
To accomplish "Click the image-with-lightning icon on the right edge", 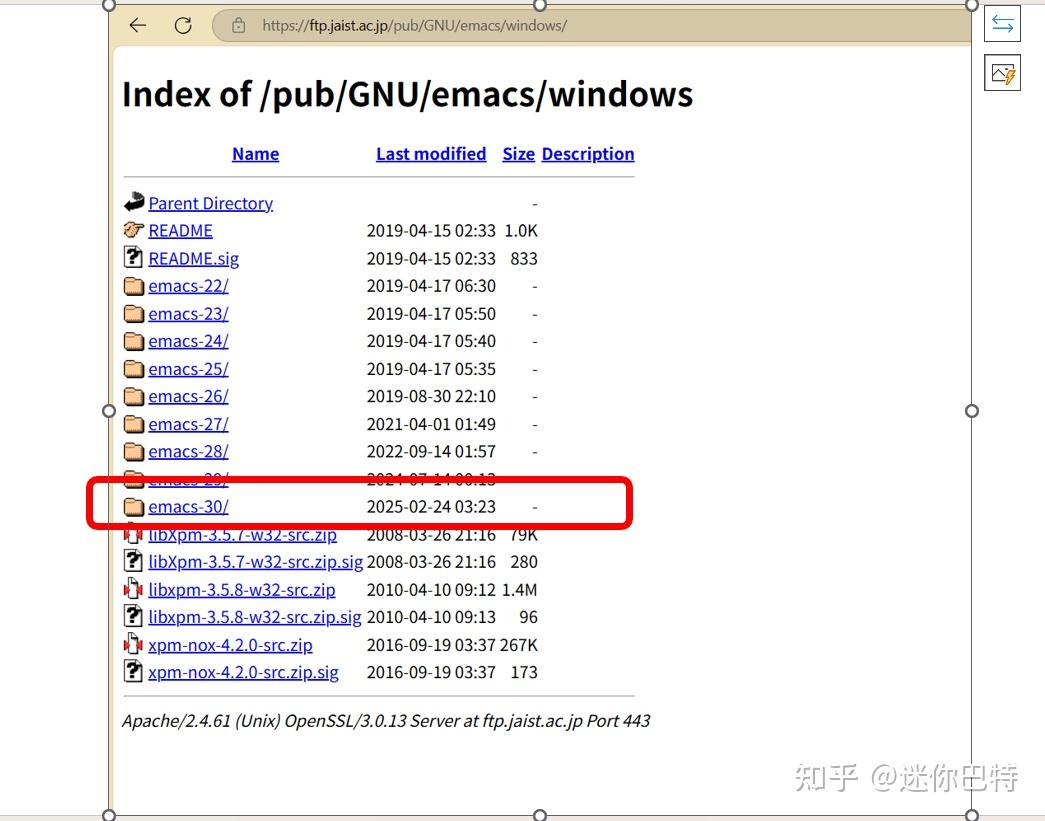I will click(x=1001, y=73).
